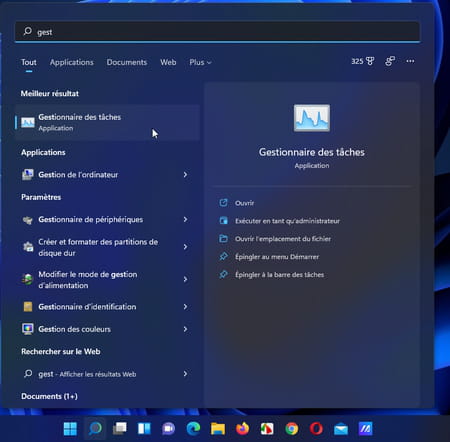This screenshot has width=450, height=442.
Task: Open File Explorer folder icon on taskbar
Action: pyautogui.click(x=218, y=429)
